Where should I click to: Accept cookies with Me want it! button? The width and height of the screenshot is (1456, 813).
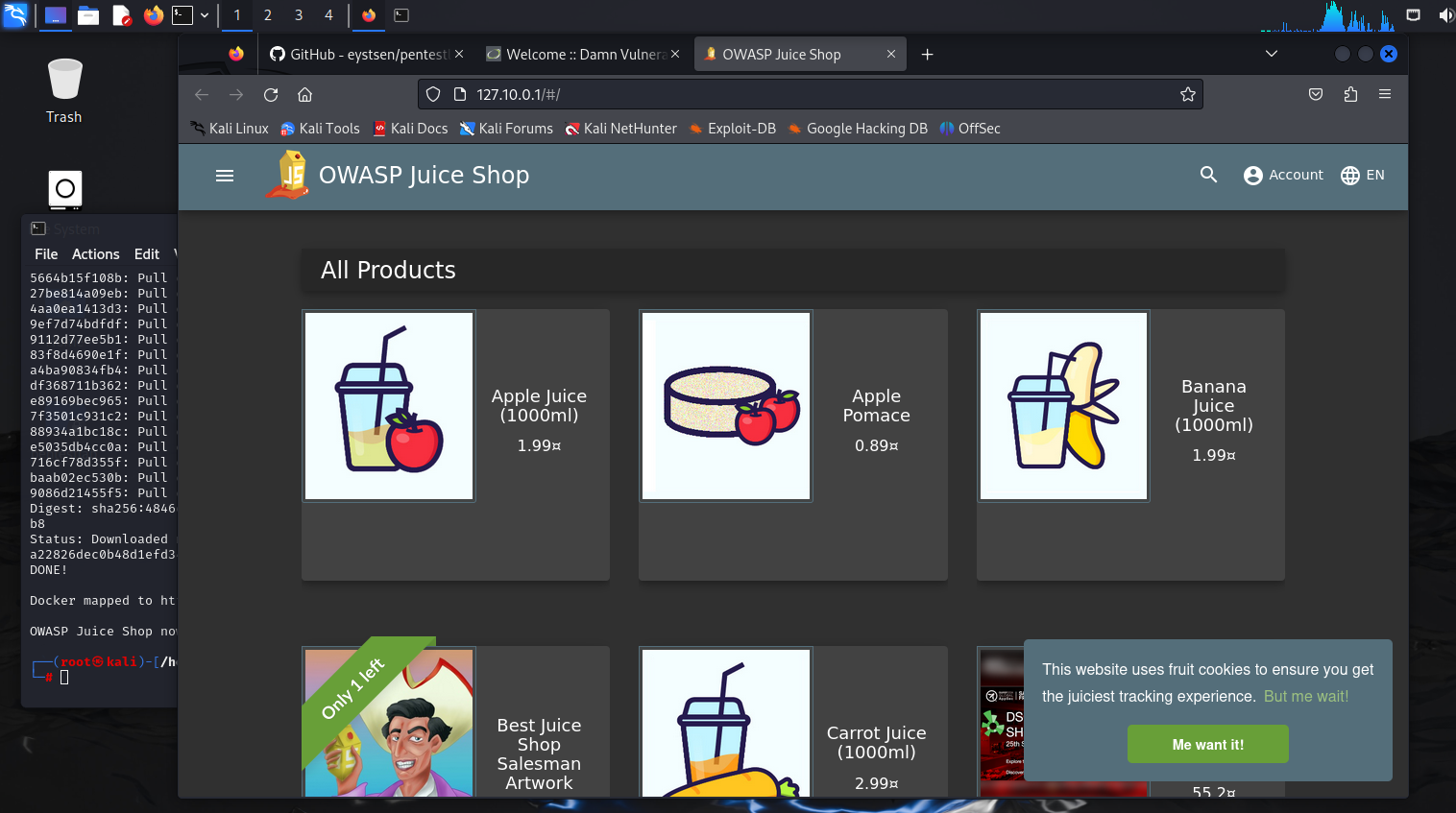point(1208,744)
